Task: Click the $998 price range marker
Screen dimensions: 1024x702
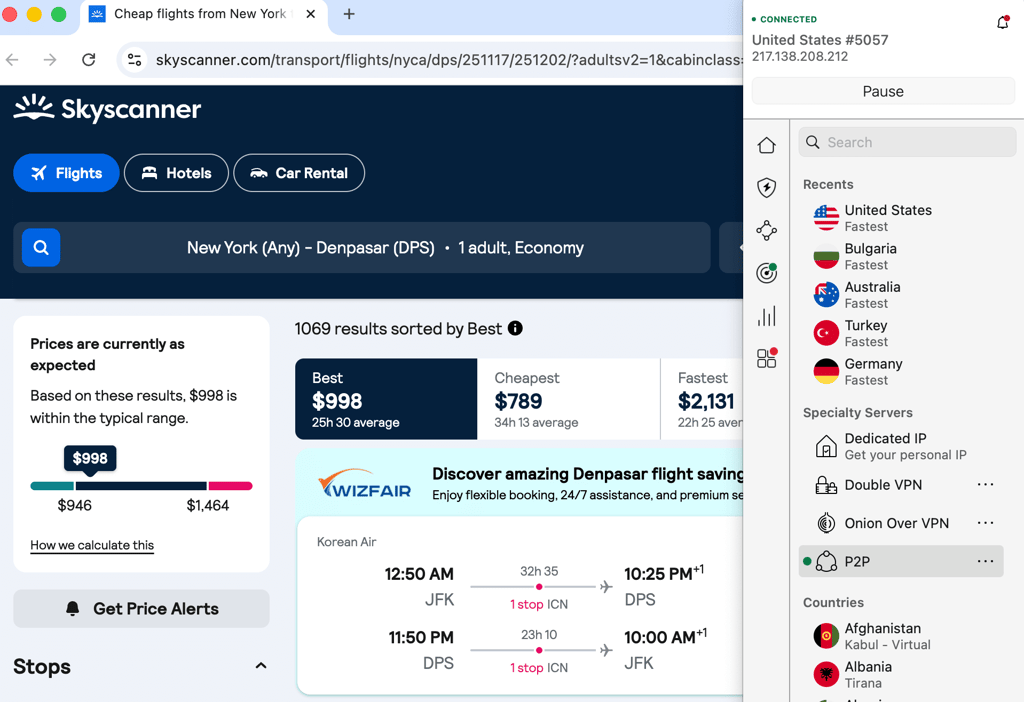Action: 90,458
